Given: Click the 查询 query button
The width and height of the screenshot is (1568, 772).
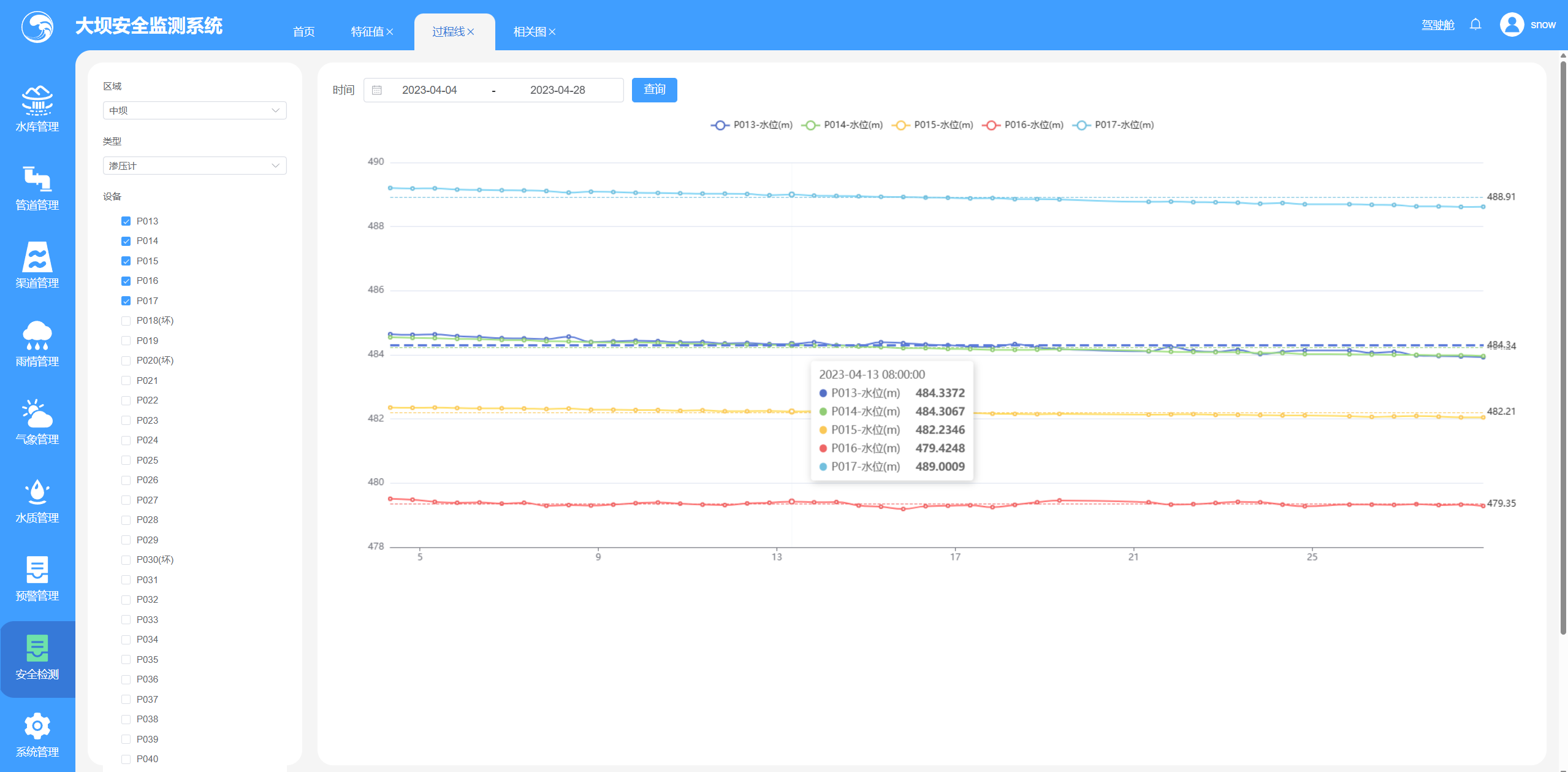Looking at the screenshot, I should [x=655, y=90].
